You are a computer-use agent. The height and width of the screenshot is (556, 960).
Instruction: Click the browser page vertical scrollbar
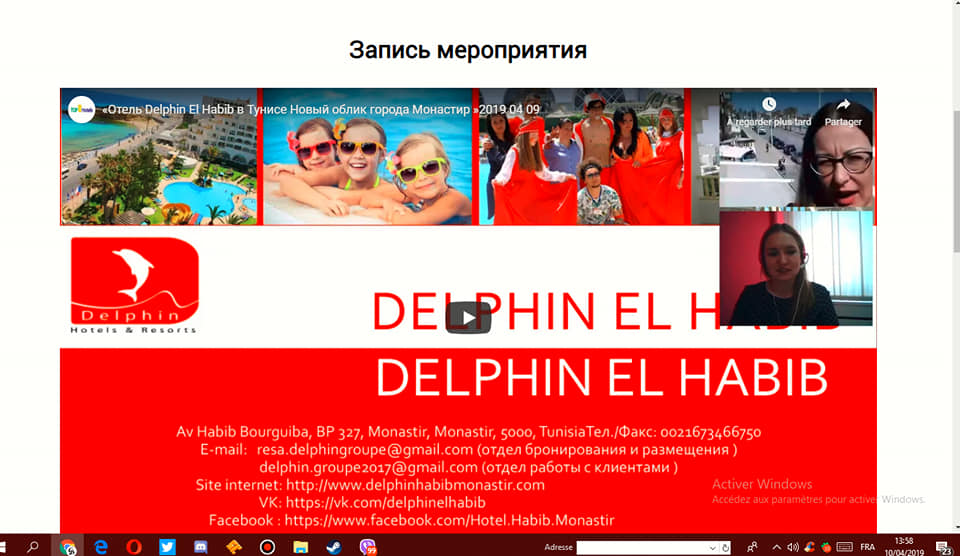[x=956, y=181]
